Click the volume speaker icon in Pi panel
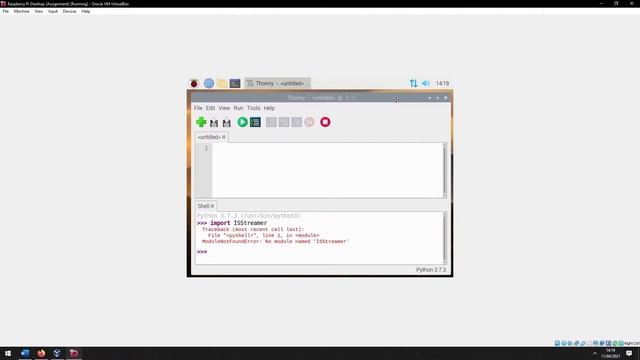Image resolution: width=640 pixels, height=360 pixels. [x=426, y=83]
